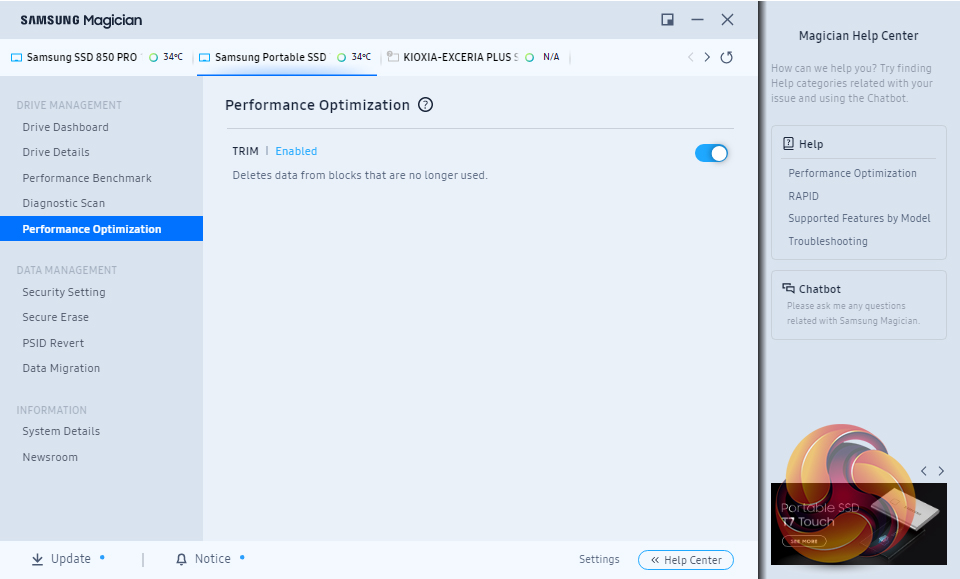Open the KIOXIA-EXCERIA PLUS drive tab
The height and width of the screenshot is (579, 960).
click(x=474, y=57)
